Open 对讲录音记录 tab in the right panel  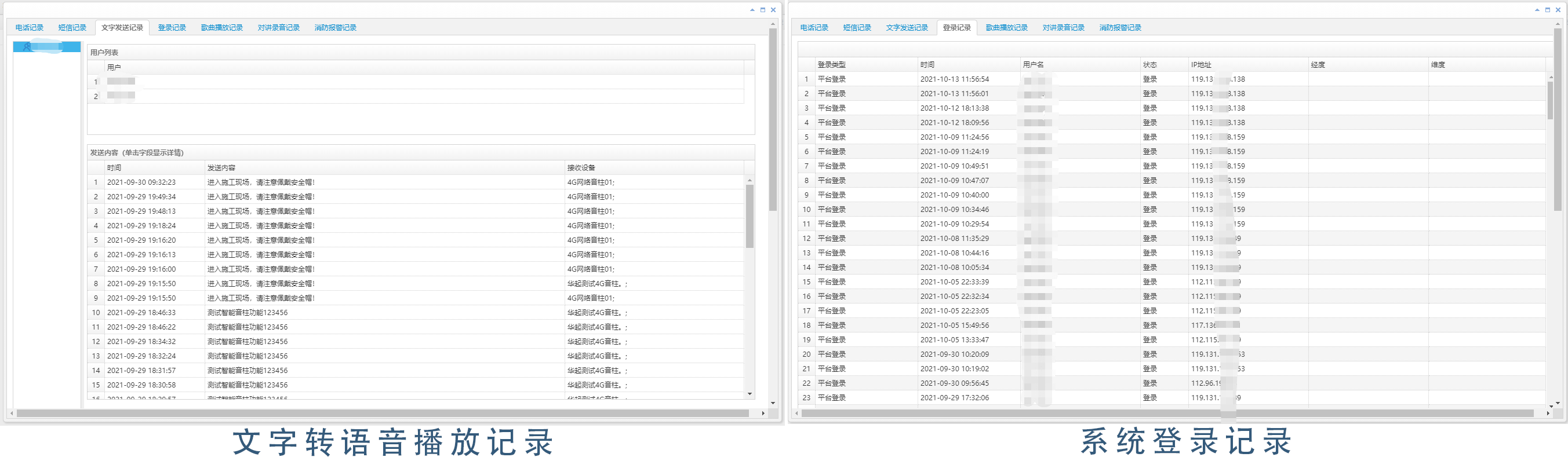[1063, 28]
